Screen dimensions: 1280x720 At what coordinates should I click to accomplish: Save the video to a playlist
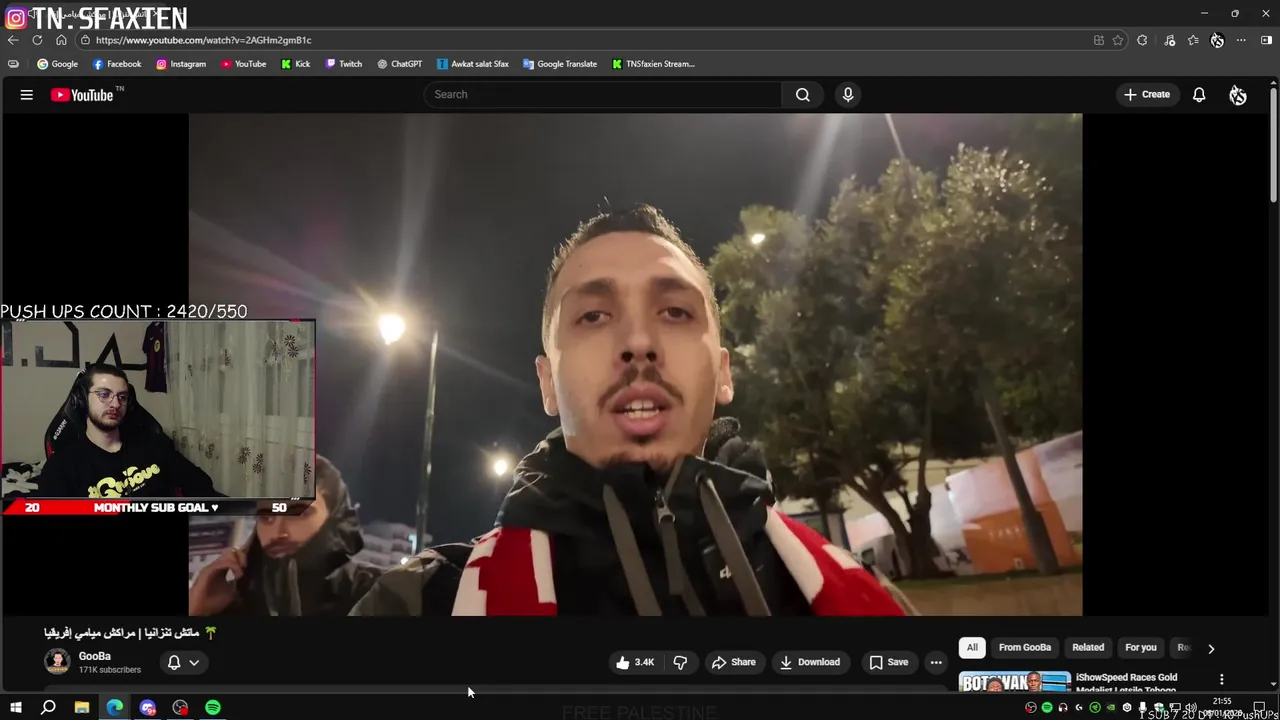click(888, 662)
